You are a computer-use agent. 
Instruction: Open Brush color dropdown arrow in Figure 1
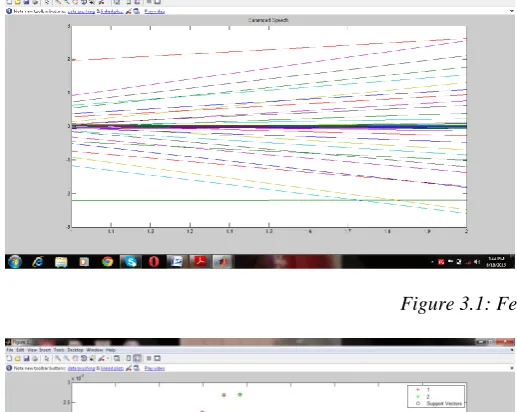[107, 358]
